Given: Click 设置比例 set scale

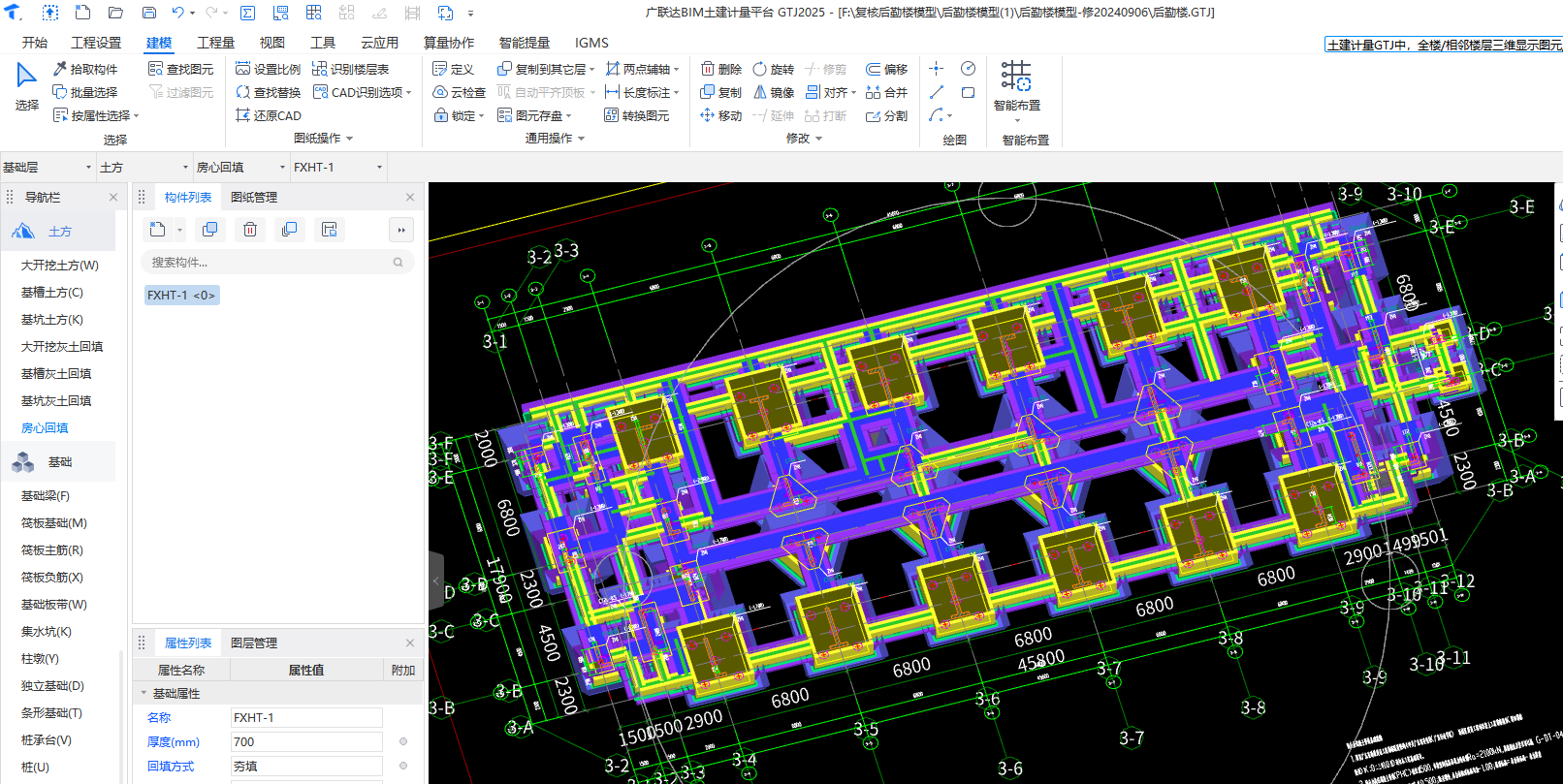Looking at the screenshot, I should [268, 69].
